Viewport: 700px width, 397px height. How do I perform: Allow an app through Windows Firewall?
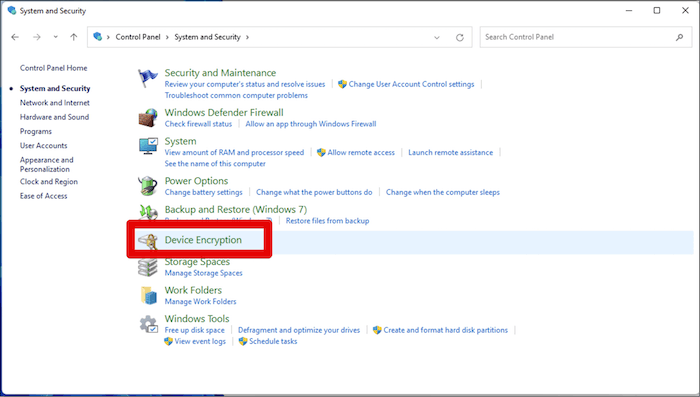[x=311, y=124]
